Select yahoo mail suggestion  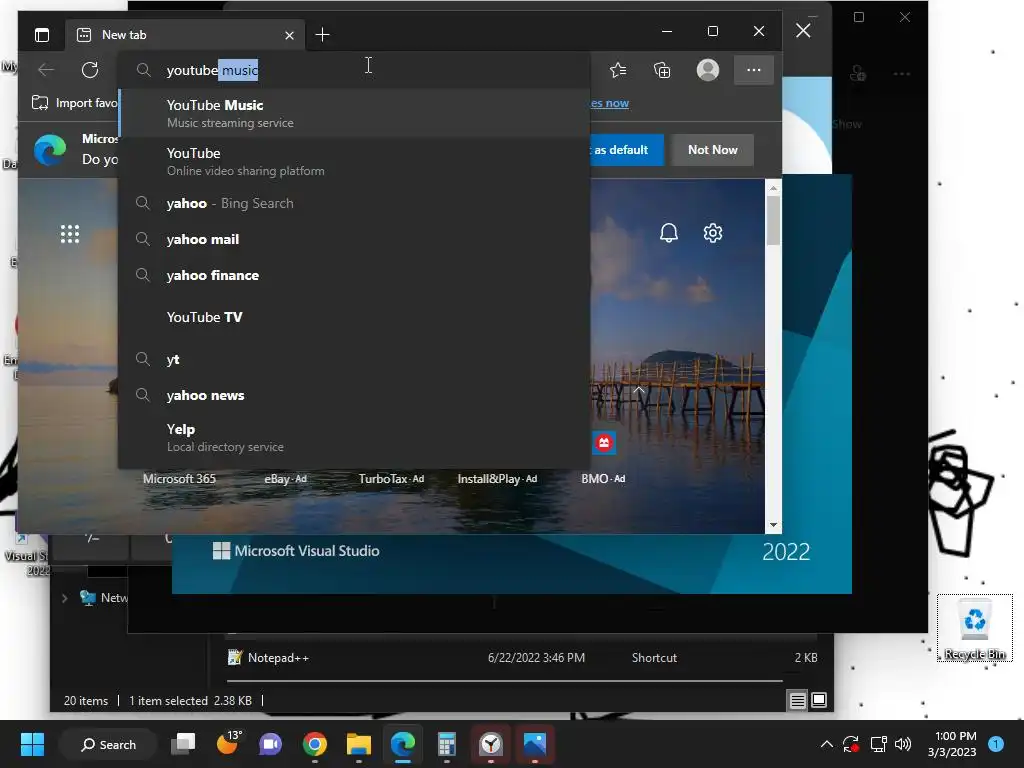pyautogui.click(x=354, y=239)
